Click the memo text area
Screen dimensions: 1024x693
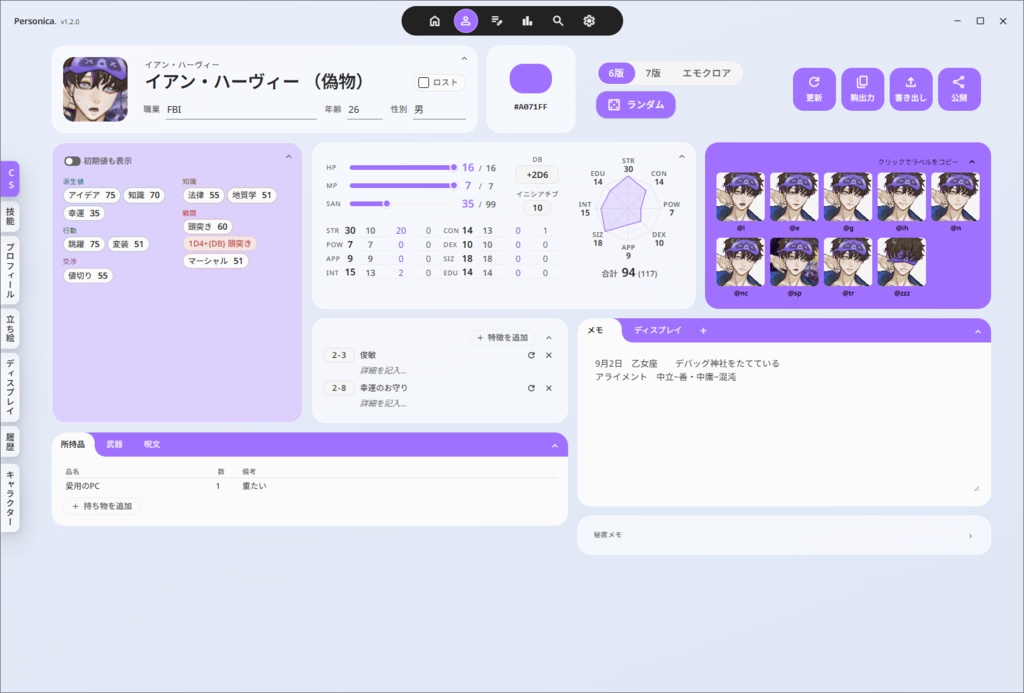tap(784, 423)
